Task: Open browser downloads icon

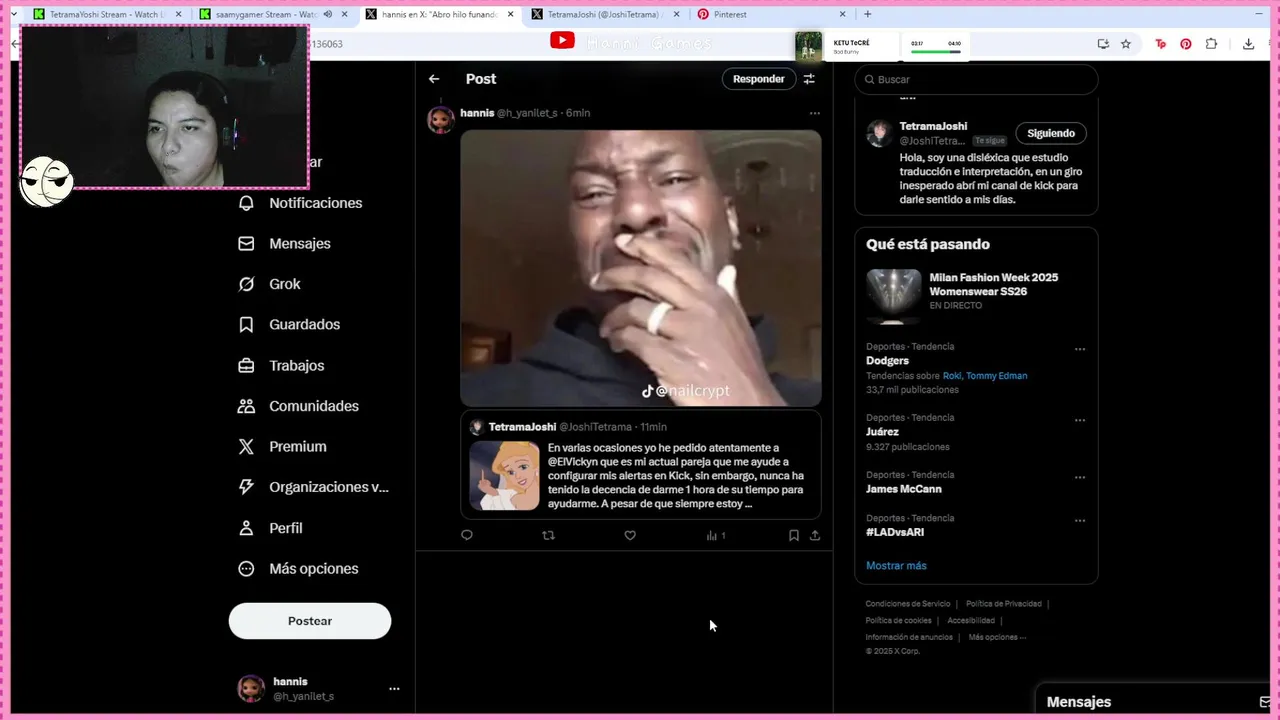Action: (x=1248, y=44)
